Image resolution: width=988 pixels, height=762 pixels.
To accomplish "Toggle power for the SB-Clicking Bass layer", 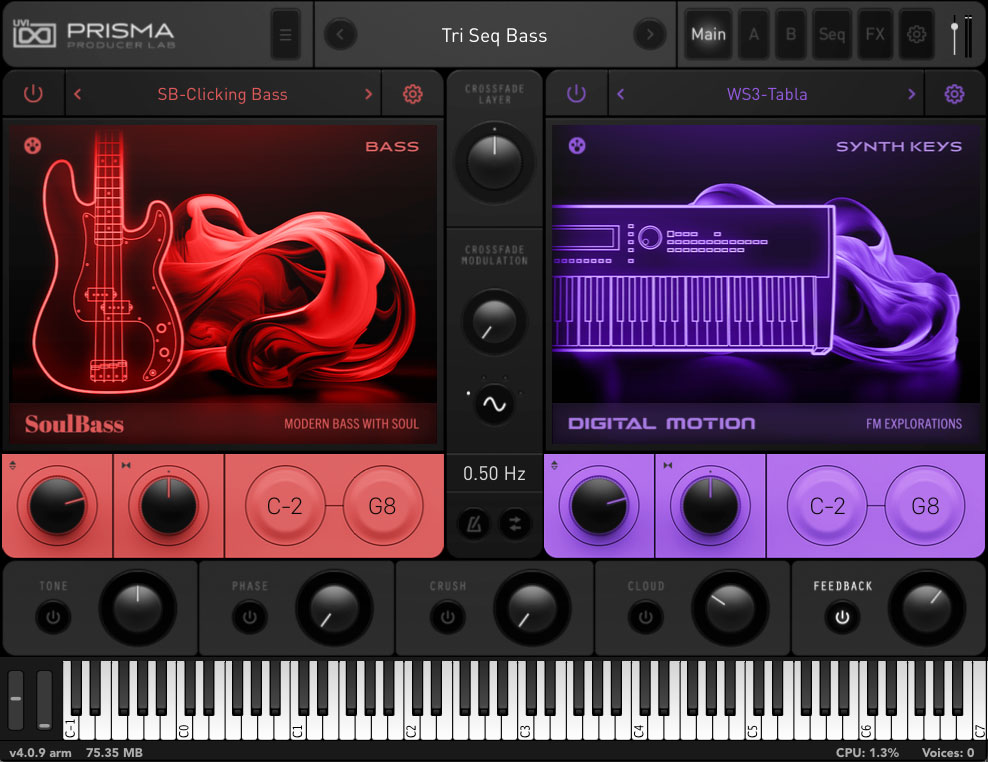I will click(x=33, y=94).
